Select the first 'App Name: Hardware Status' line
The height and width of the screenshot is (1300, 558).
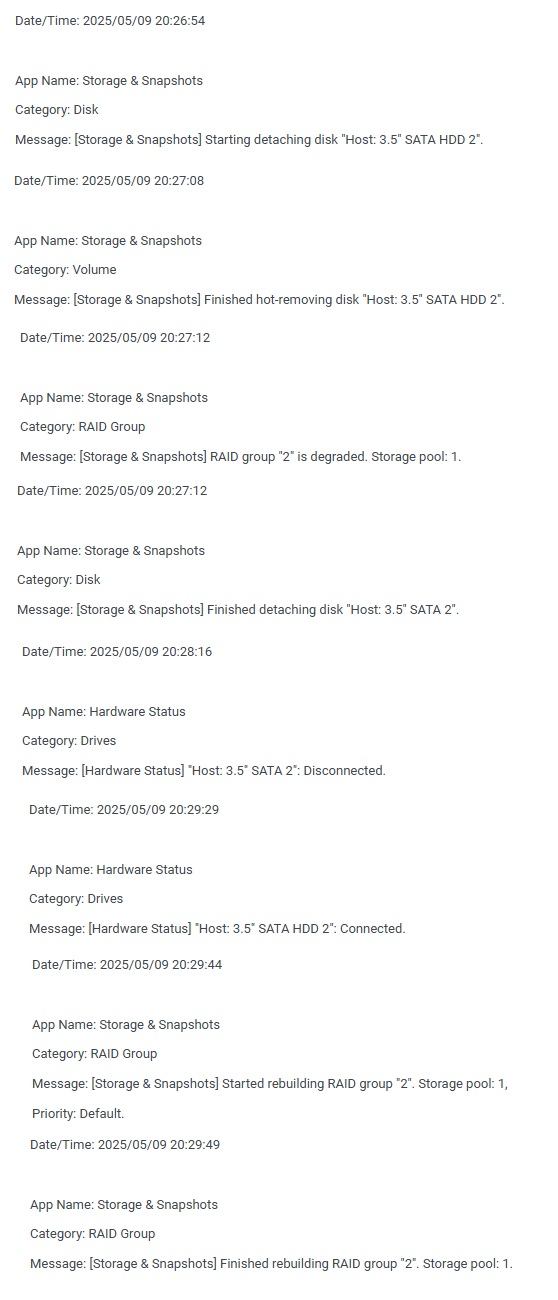(x=104, y=712)
